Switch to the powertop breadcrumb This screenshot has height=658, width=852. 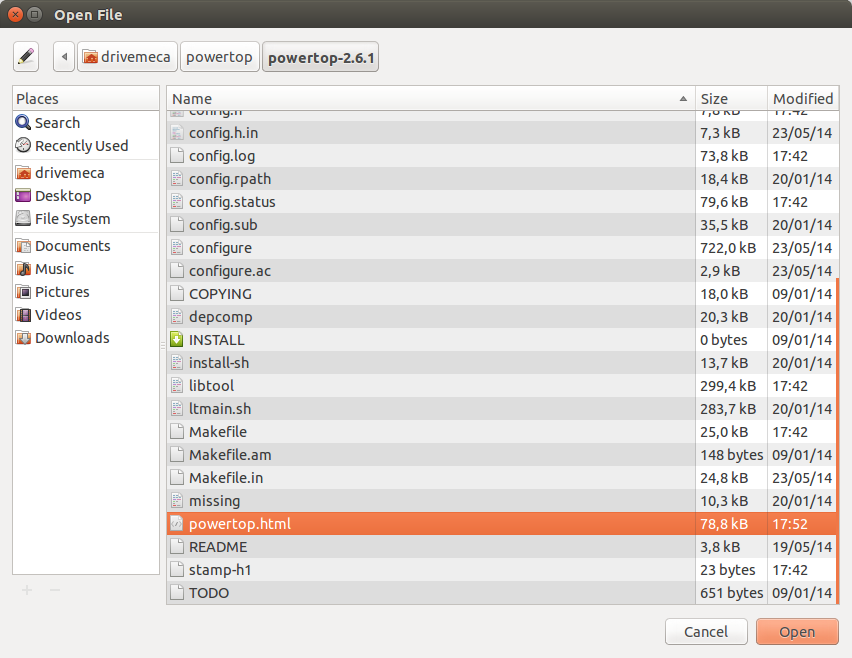pos(219,56)
